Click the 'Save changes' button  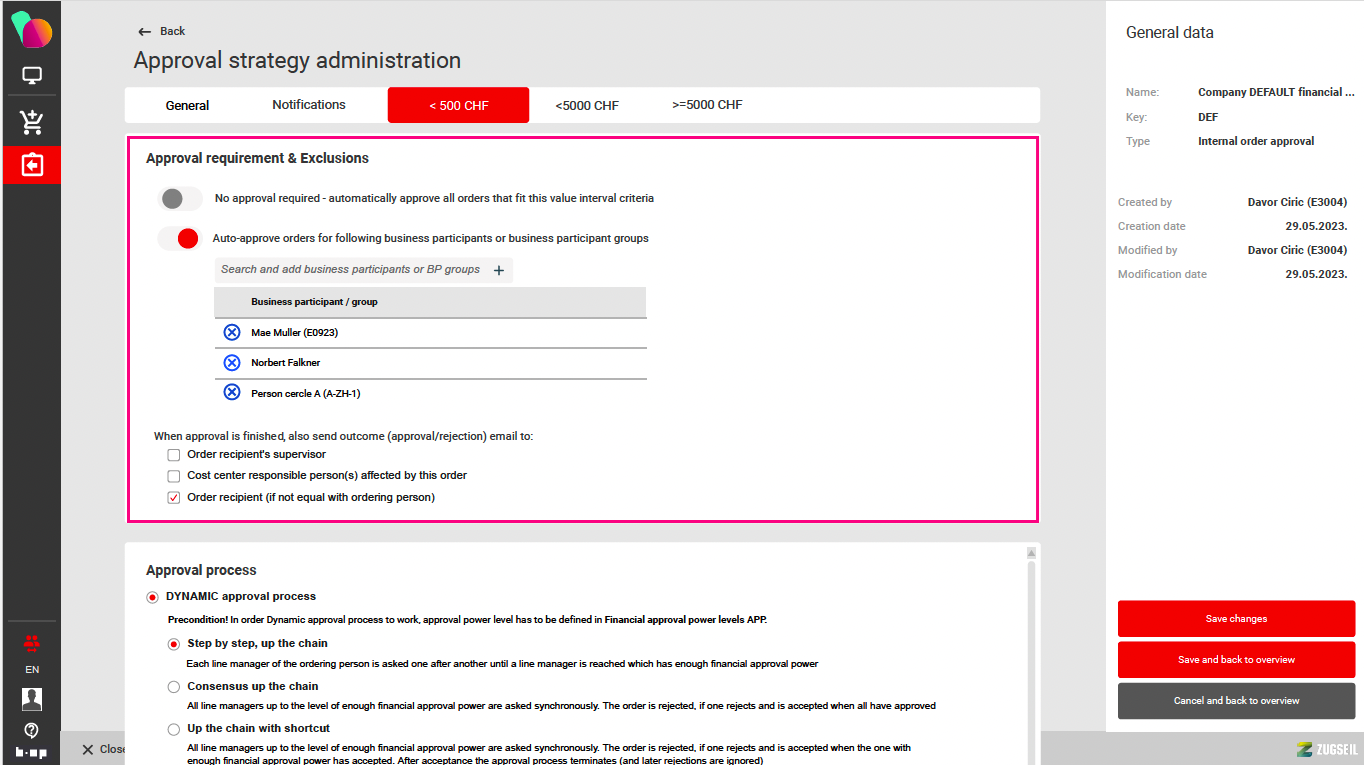pyautogui.click(x=1236, y=619)
